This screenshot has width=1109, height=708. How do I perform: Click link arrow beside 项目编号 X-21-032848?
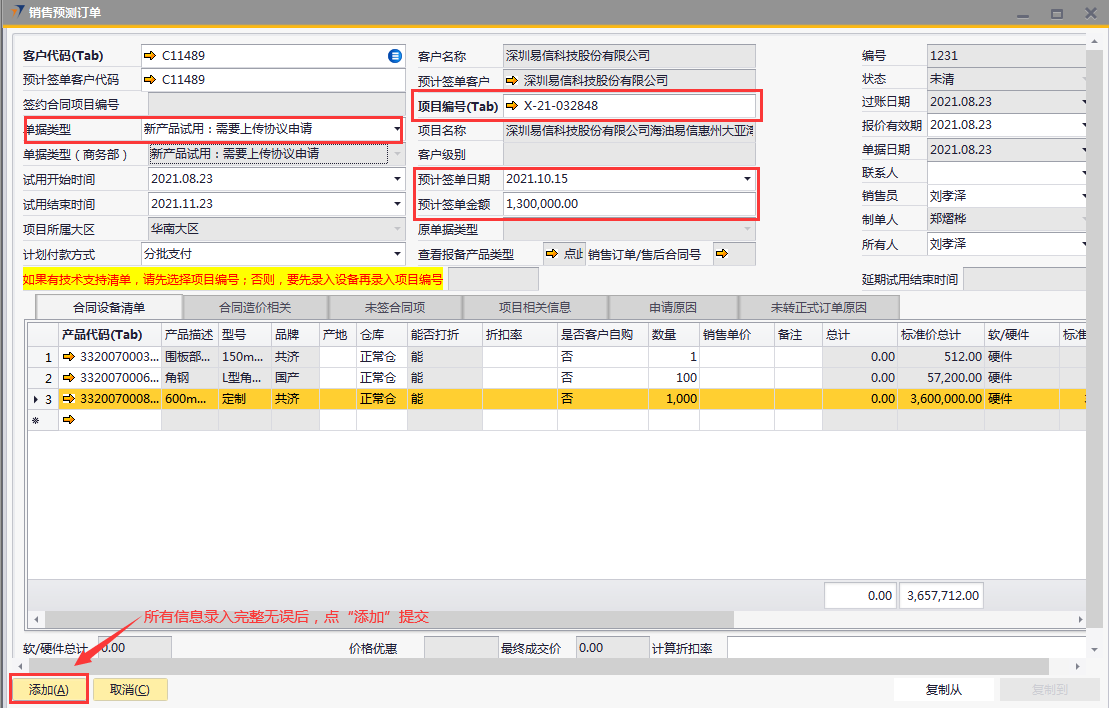click(x=512, y=105)
